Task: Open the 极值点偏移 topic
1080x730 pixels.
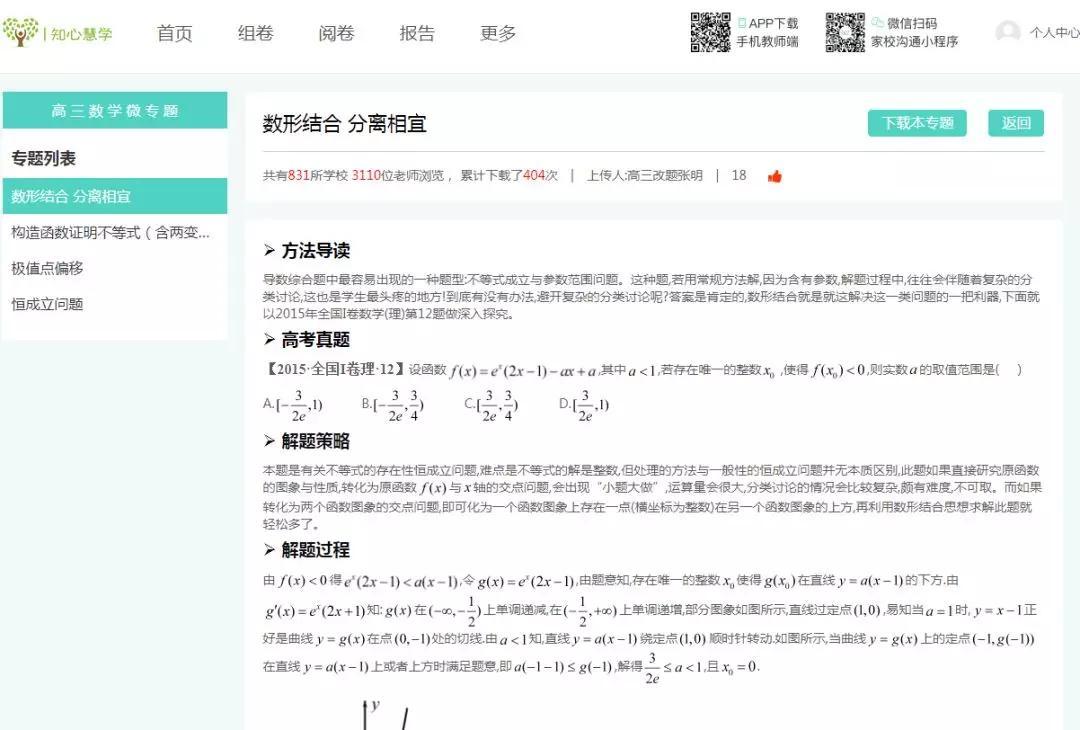Action: [x=47, y=268]
